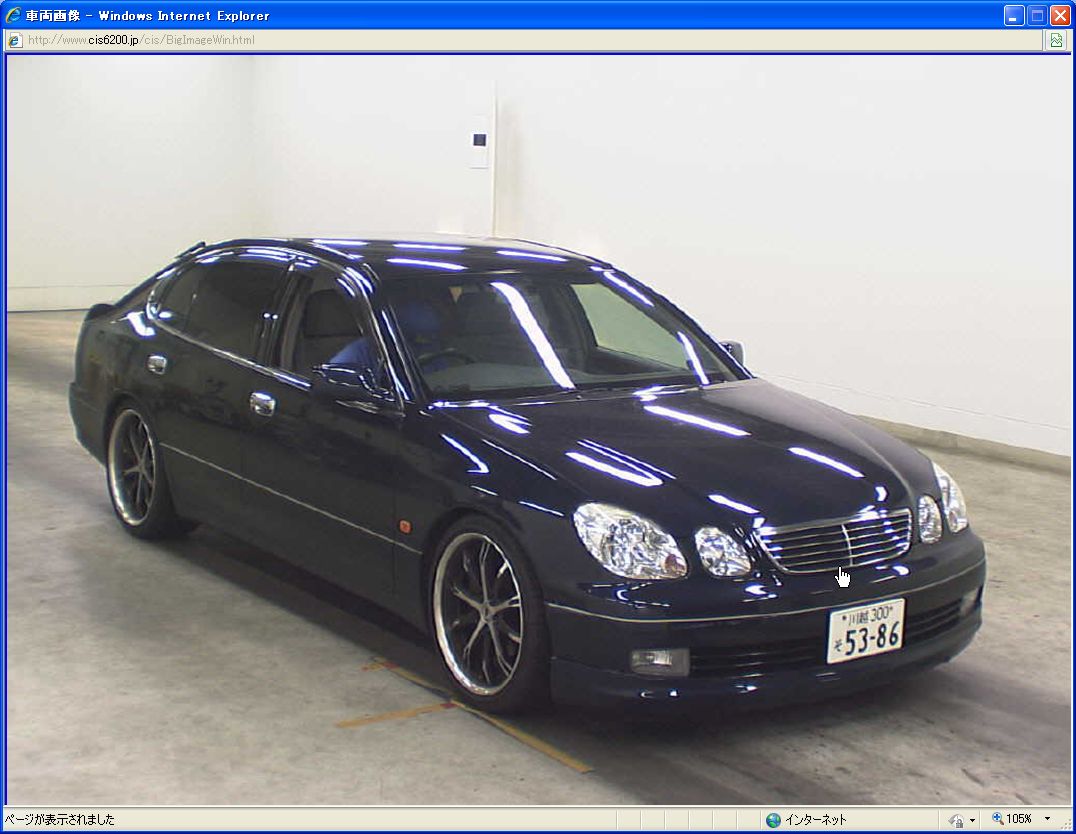Image resolution: width=1076 pixels, height=834 pixels.
Task: Click the status bar message text
Action: [60, 820]
